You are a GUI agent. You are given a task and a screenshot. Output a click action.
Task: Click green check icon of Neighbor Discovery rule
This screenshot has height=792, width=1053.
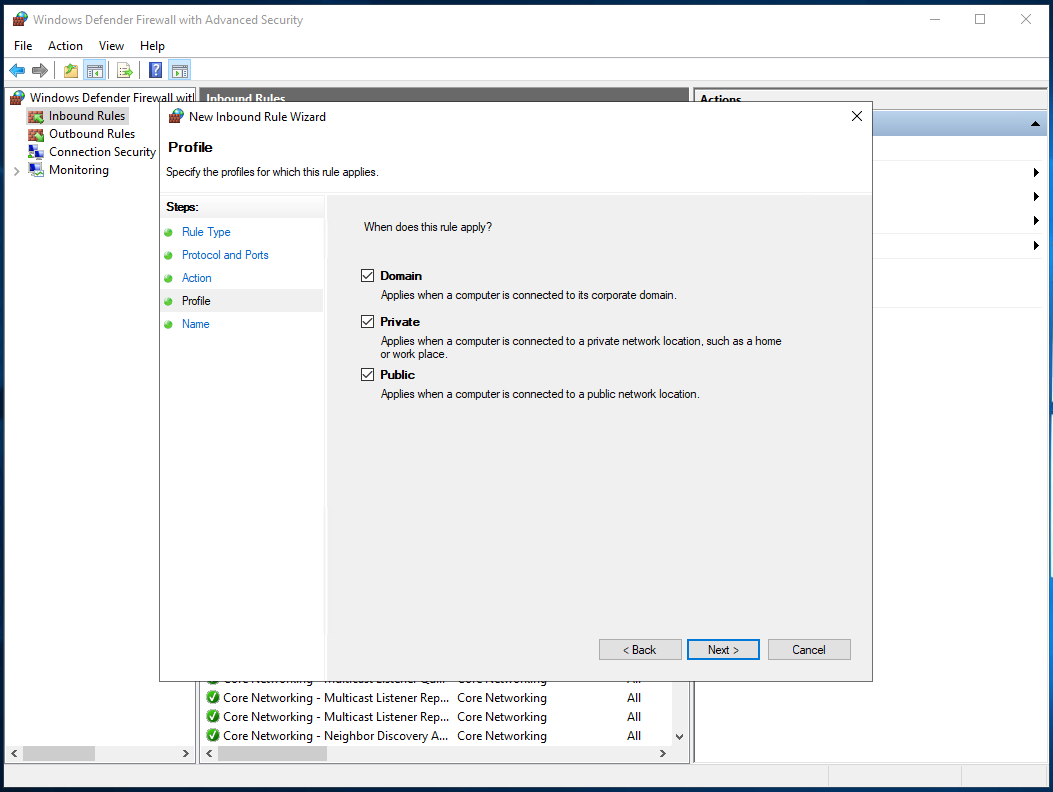pyautogui.click(x=213, y=736)
